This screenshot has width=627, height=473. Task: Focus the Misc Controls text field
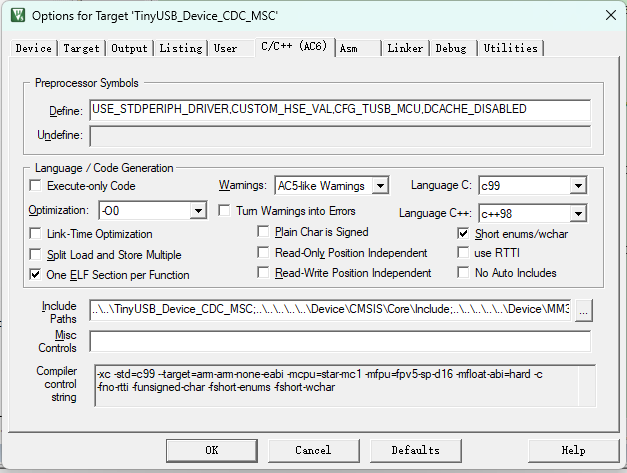(339, 341)
